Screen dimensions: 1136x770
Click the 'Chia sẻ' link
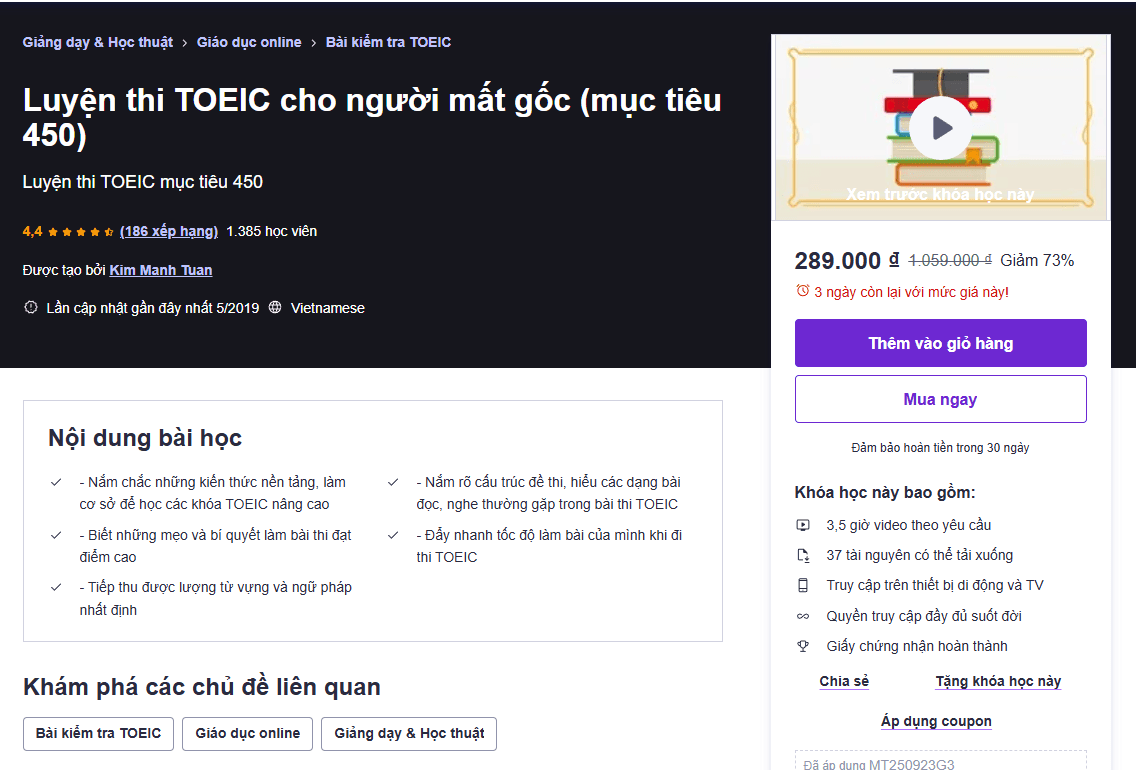point(844,681)
